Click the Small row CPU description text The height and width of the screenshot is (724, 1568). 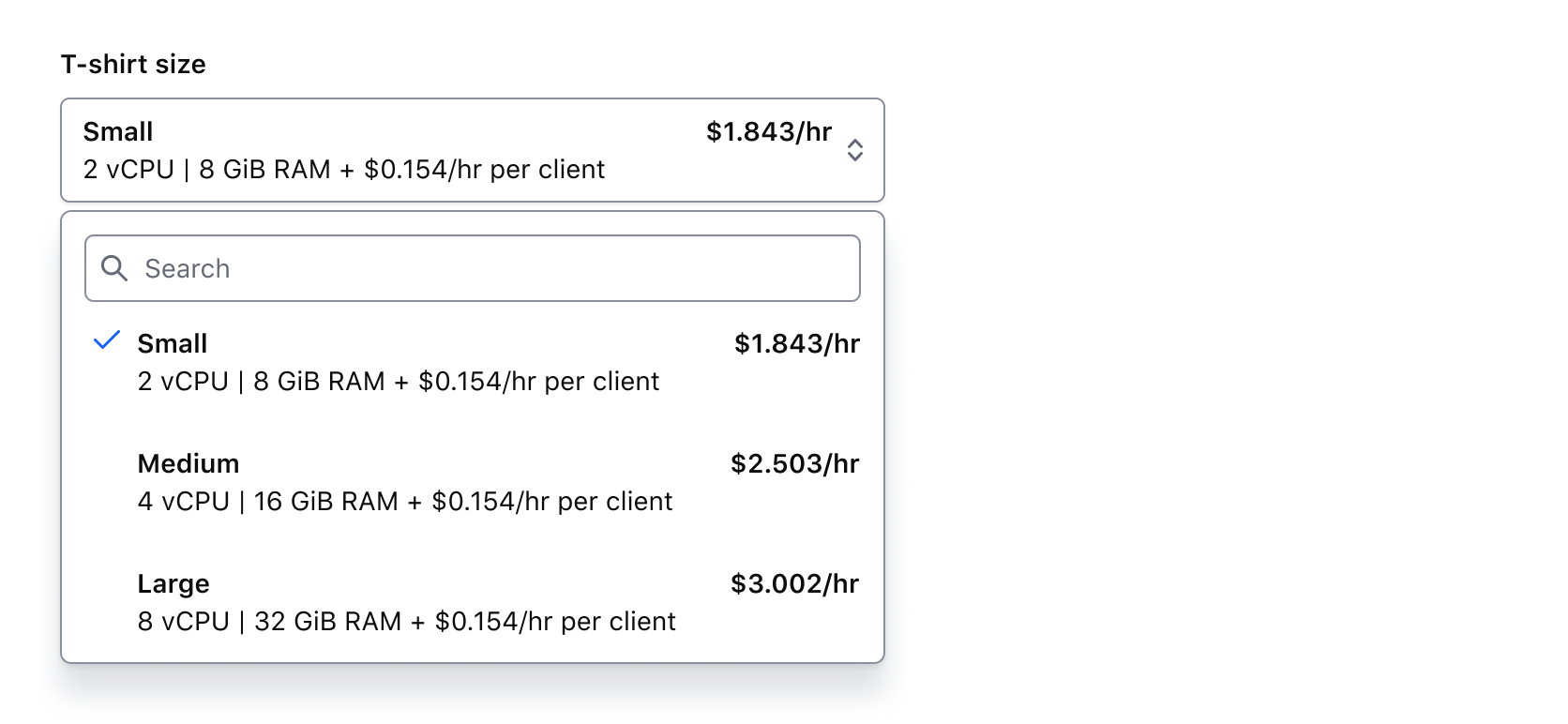(x=398, y=380)
